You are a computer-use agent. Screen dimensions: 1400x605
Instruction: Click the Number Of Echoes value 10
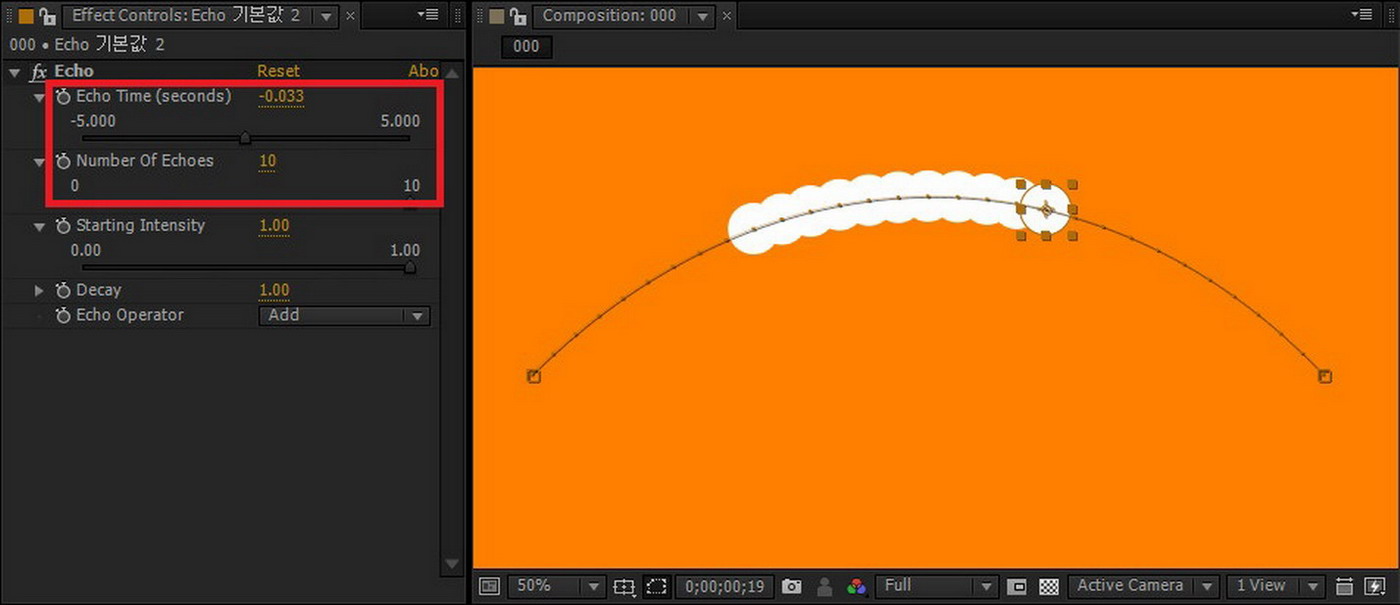click(267, 161)
